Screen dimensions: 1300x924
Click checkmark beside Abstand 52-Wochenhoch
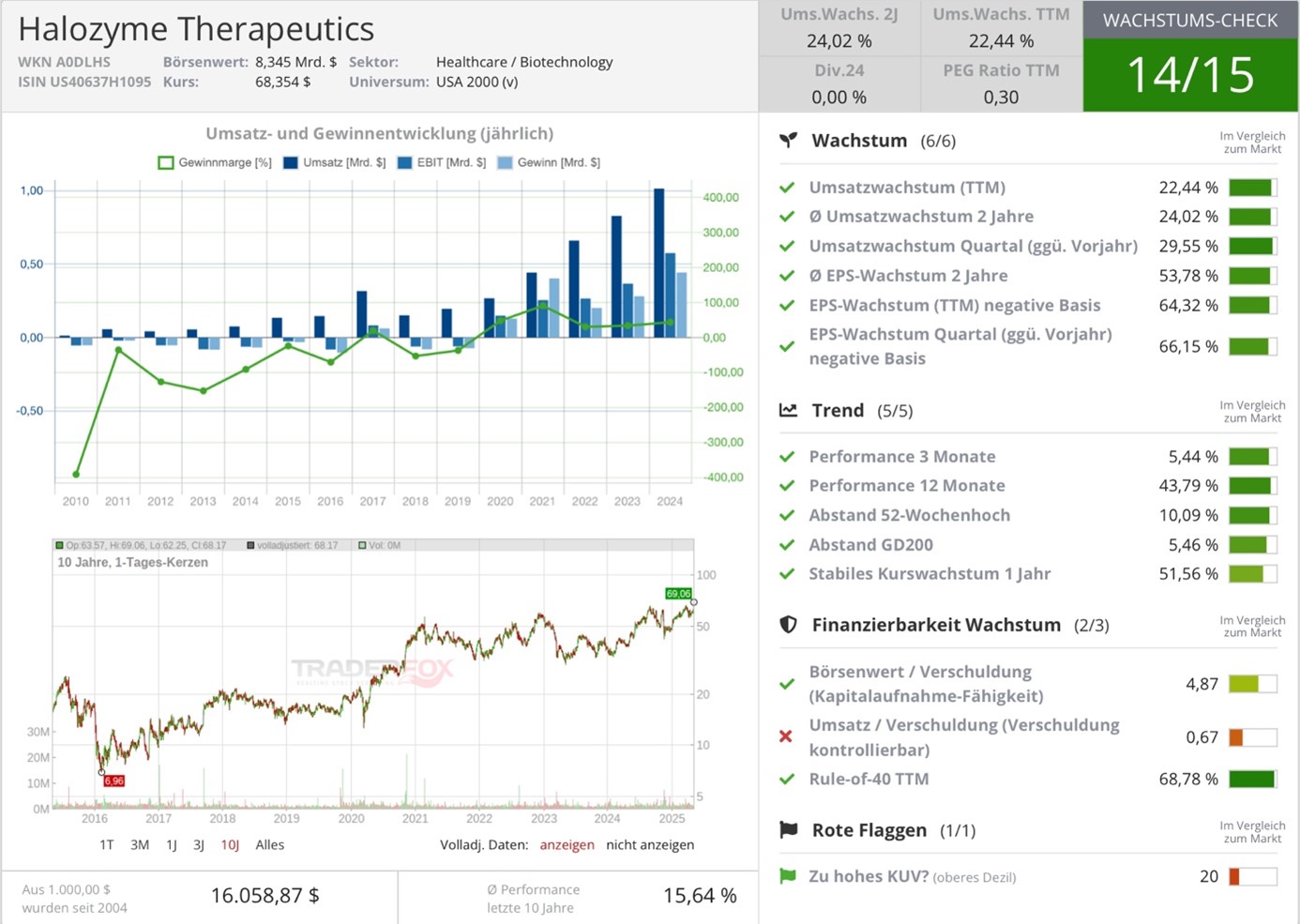coord(787,515)
